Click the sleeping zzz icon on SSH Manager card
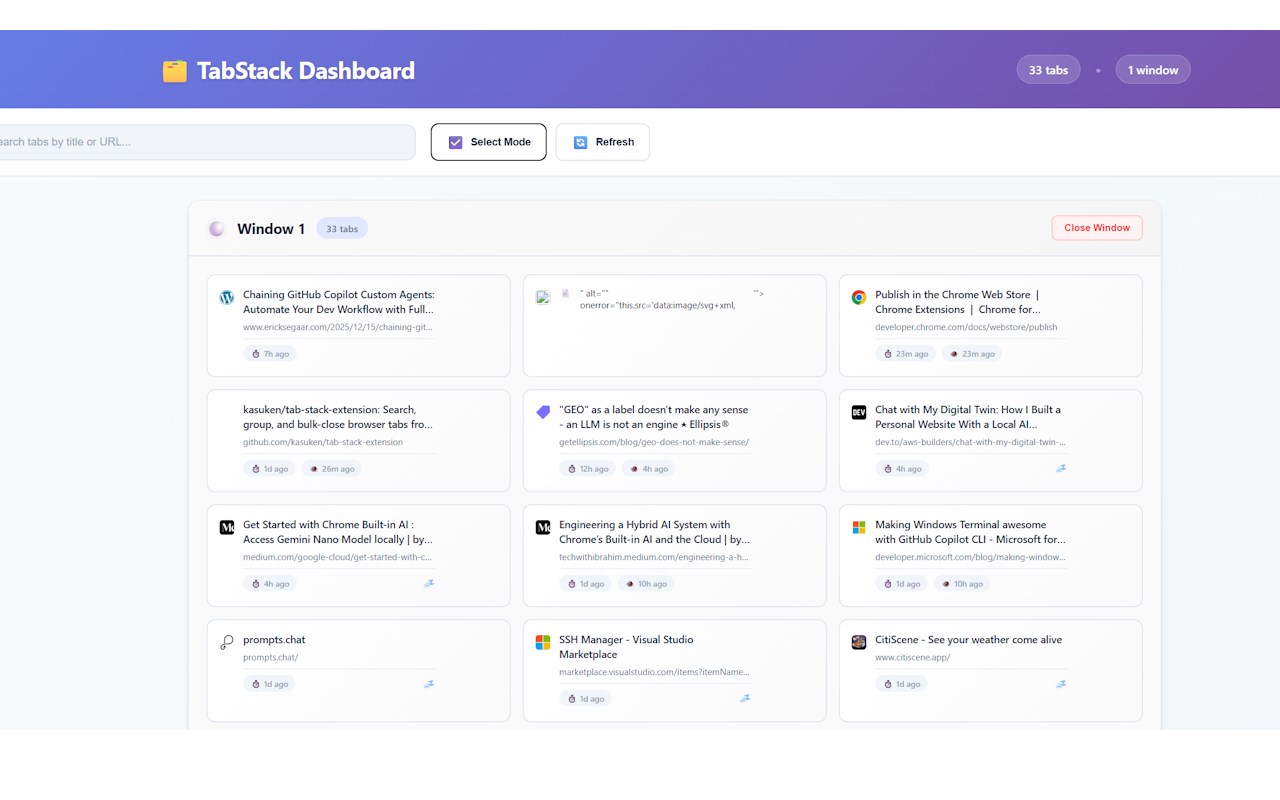The image size is (1280, 800). pyautogui.click(x=745, y=699)
